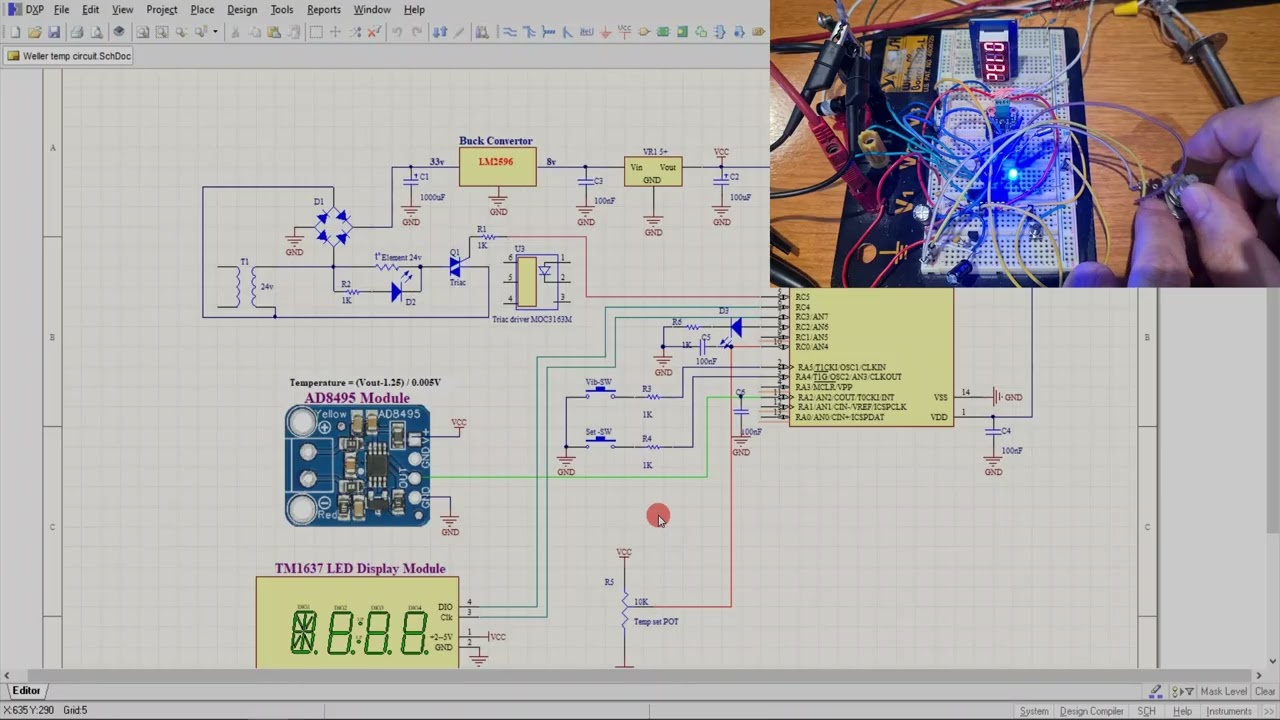The height and width of the screenshot is (720, 1280).
Task: Click the Fit Document zoom icon
Action: 143,32
